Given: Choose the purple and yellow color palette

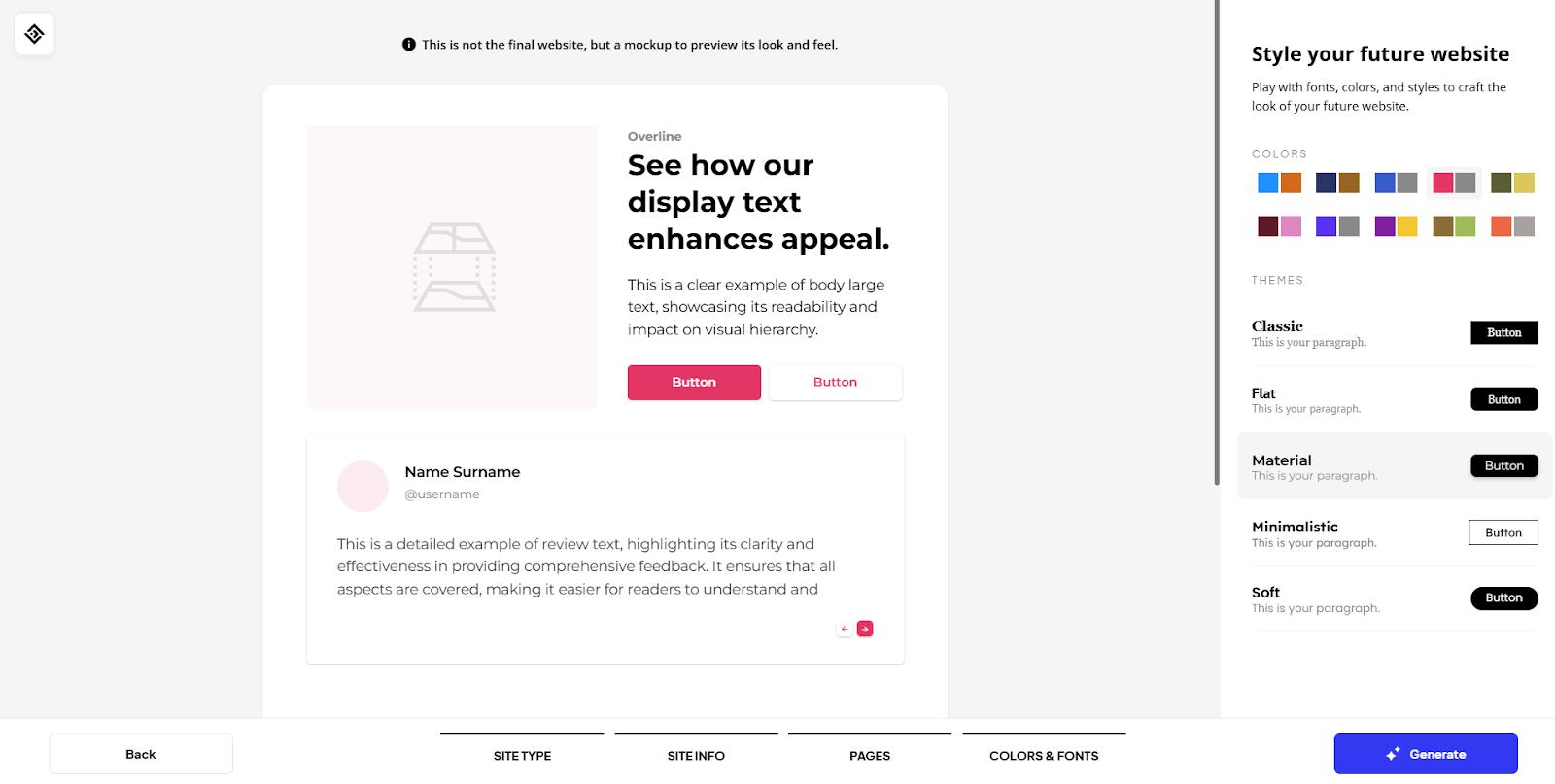Looking at the screenshot, I should click(1396, 226).
